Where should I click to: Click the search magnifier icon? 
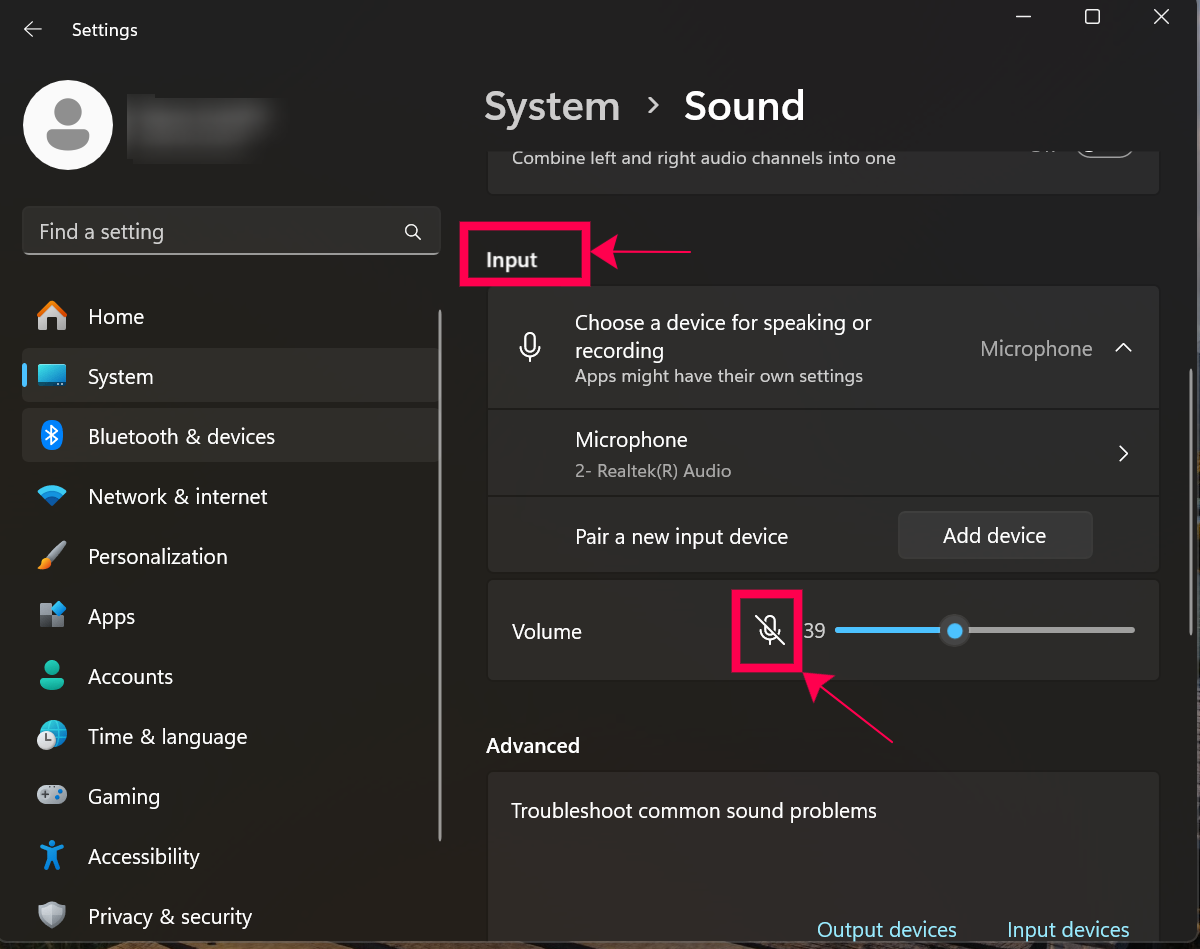[x=413, y=232]
